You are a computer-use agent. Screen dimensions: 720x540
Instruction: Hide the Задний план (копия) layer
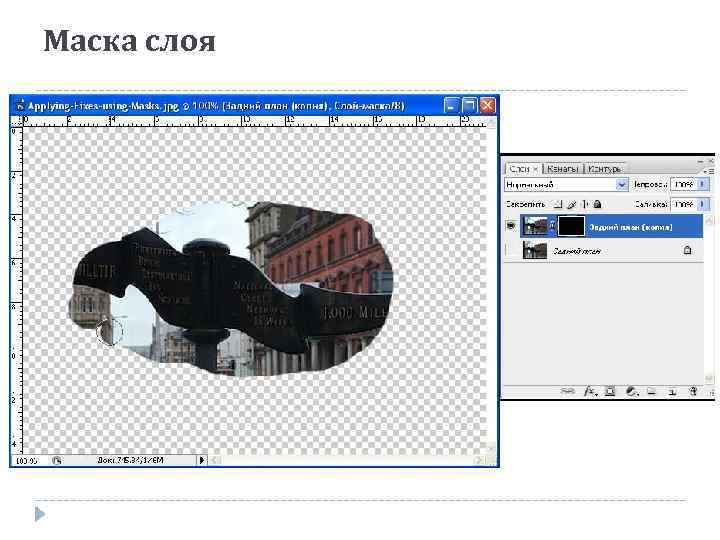click(511, 226)
